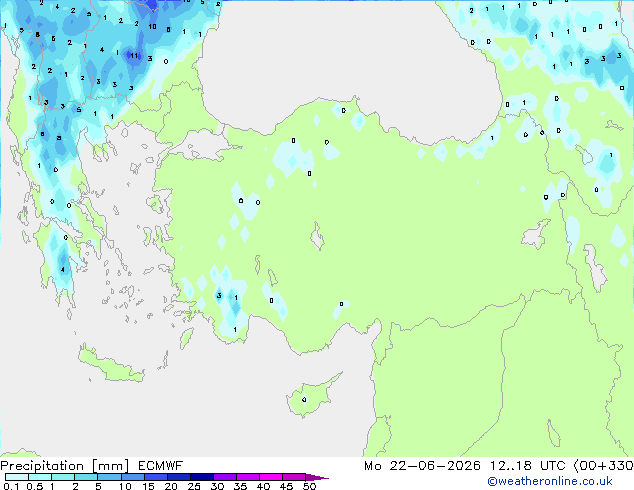Select the 0.1 mm legend color swatch
Image resolution: width=634 pixels, height=490 pixels.
click(17, 477)
